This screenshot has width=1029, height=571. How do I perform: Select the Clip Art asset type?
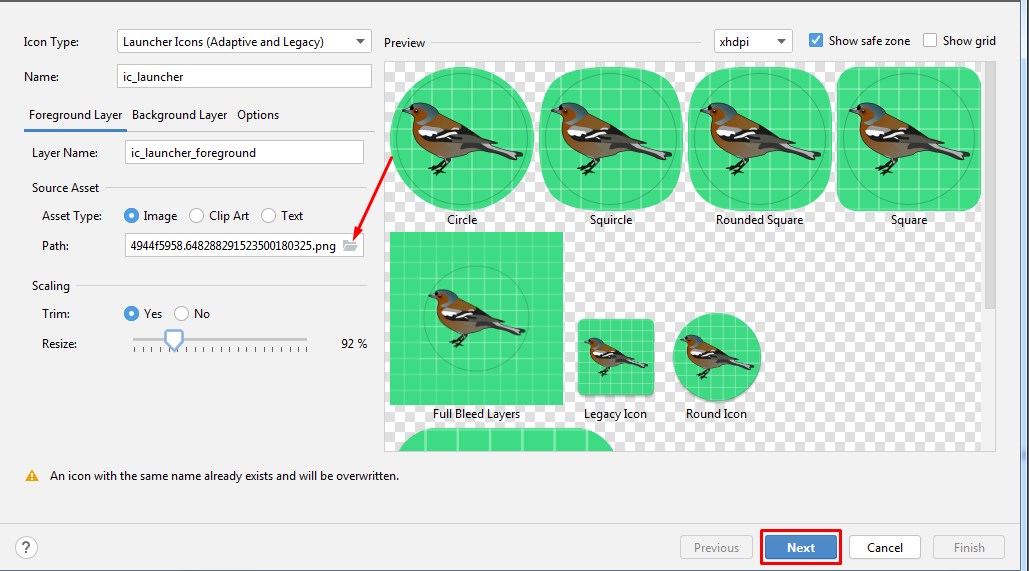point(196,216)
